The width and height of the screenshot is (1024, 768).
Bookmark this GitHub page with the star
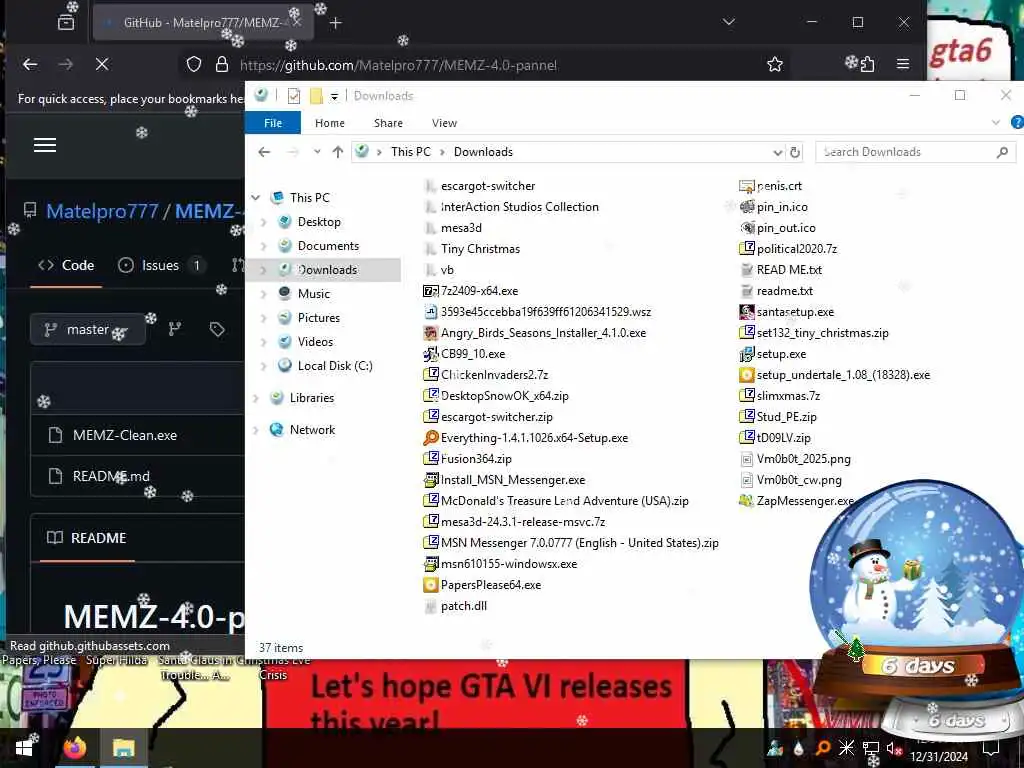pos(775,64)
